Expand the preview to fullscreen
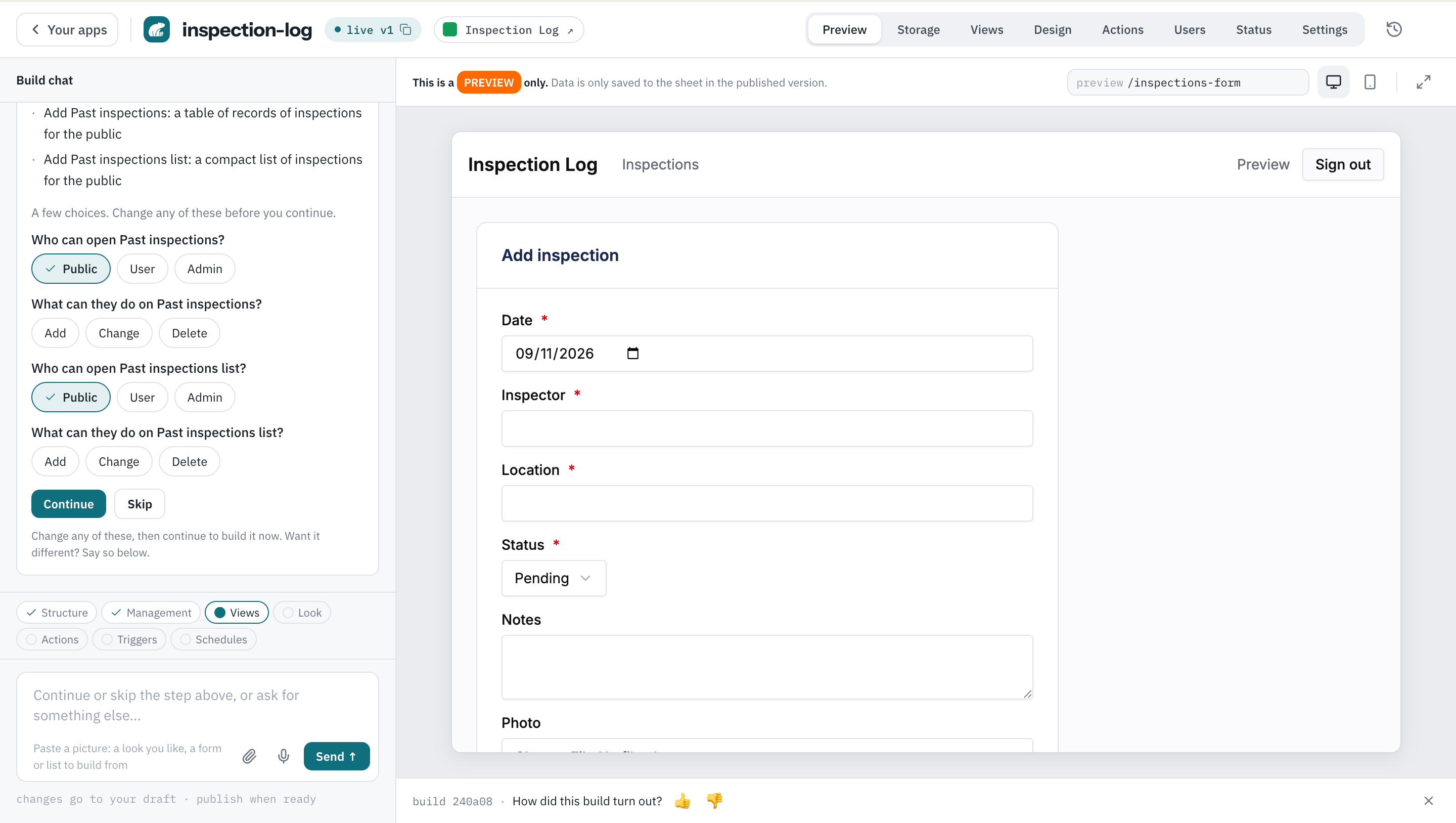The image size is (1456, 823). (1423, 82)
